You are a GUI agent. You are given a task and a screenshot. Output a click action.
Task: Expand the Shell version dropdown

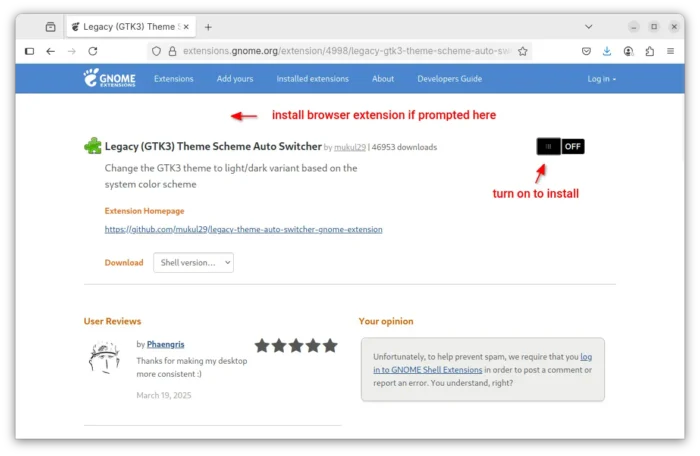[193, 263]
